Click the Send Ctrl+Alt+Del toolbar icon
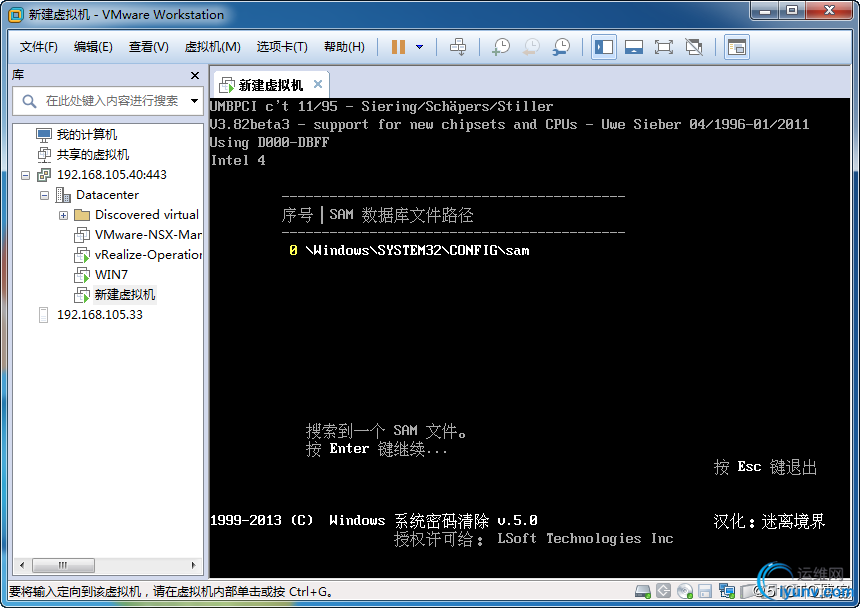This screenshot has width=860, height=608. 458,47
